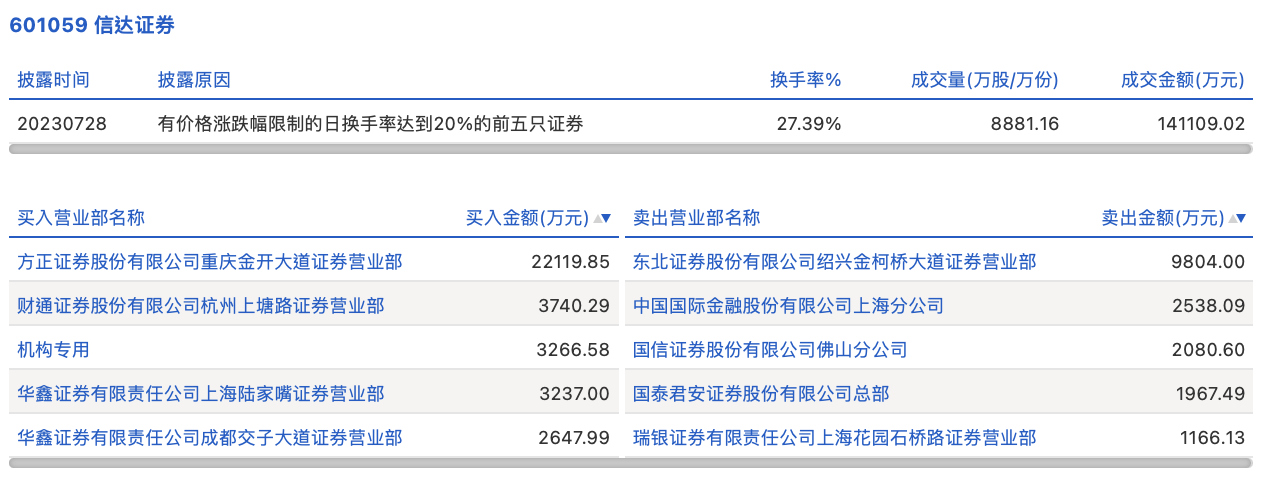
Task: Click the 买入营业部名称 column header
Action: [82, 218]
